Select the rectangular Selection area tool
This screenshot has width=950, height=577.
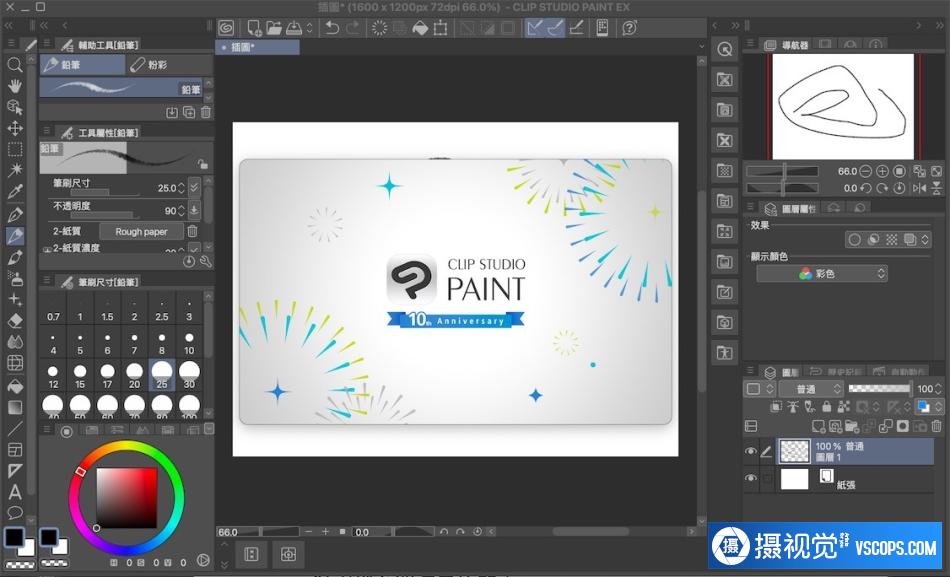15,149
